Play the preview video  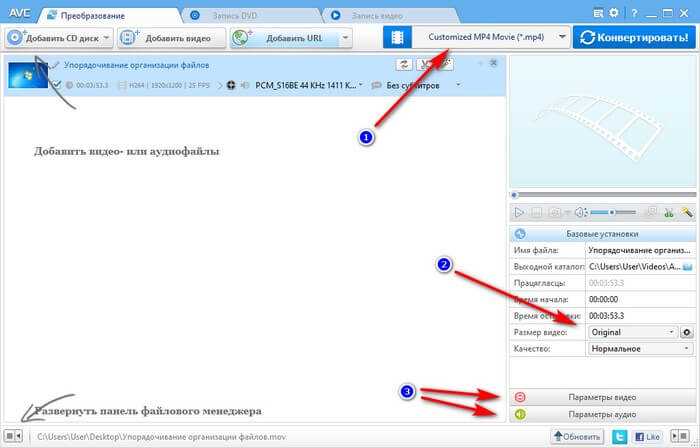(x=518, y=212)
